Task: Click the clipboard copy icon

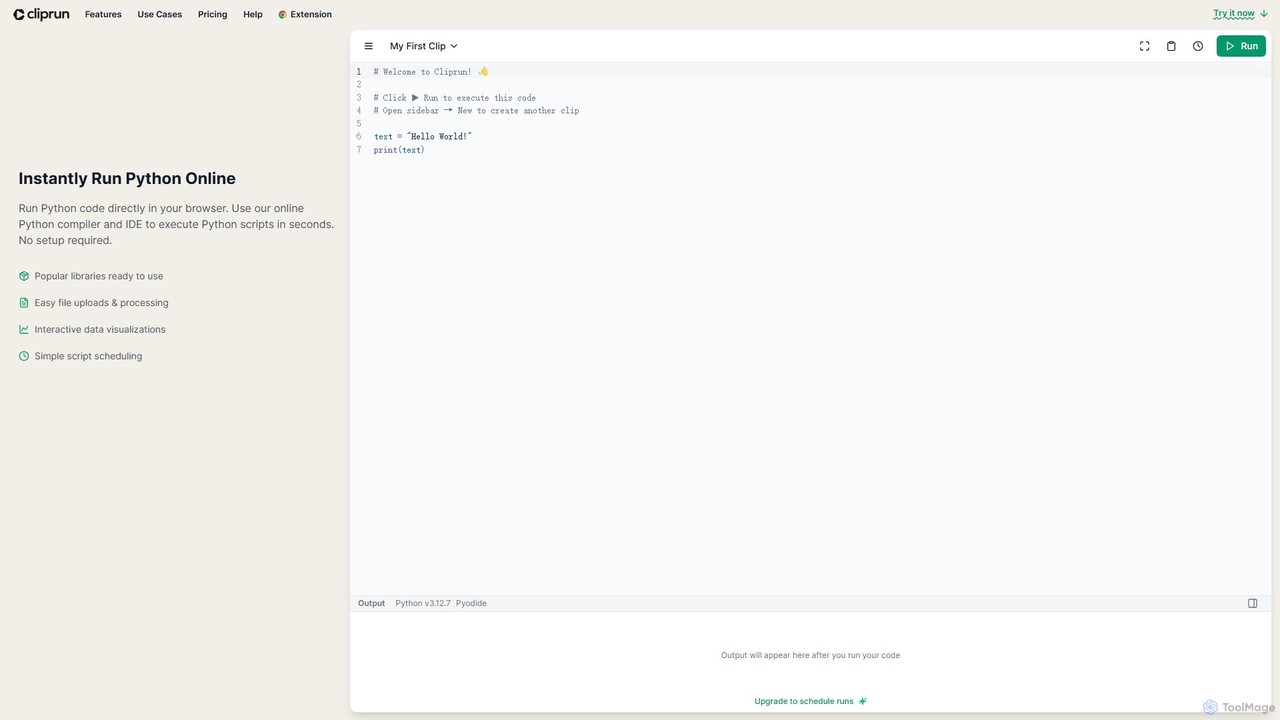Action: (1171, 46)
